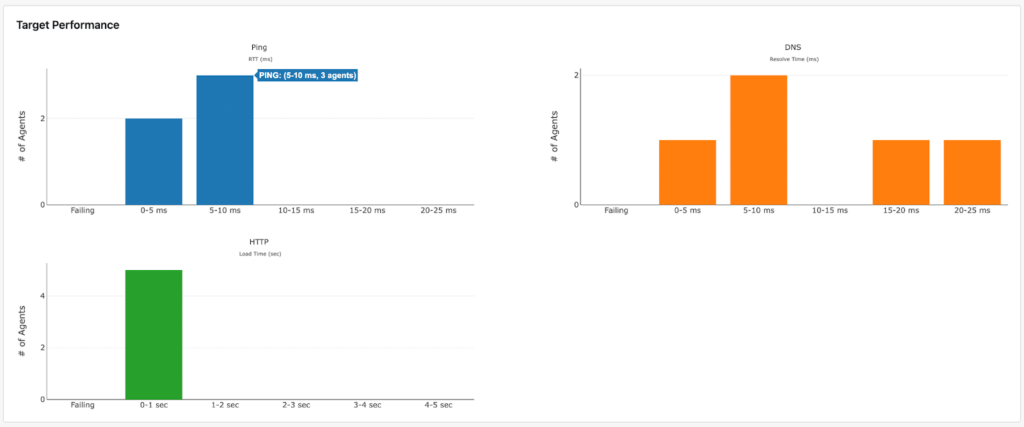
Task: Click the blue 0-5 ms Ping bar
Action: coord(153,161)
